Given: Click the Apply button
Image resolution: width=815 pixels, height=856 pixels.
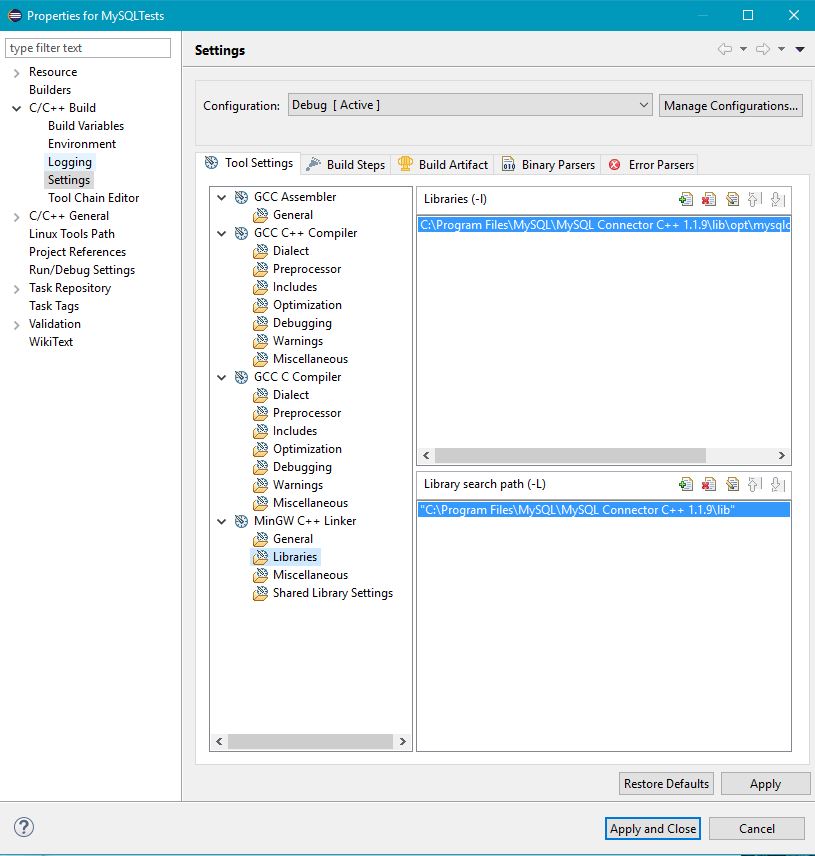Looking at the screenshot, I should 765,783.
